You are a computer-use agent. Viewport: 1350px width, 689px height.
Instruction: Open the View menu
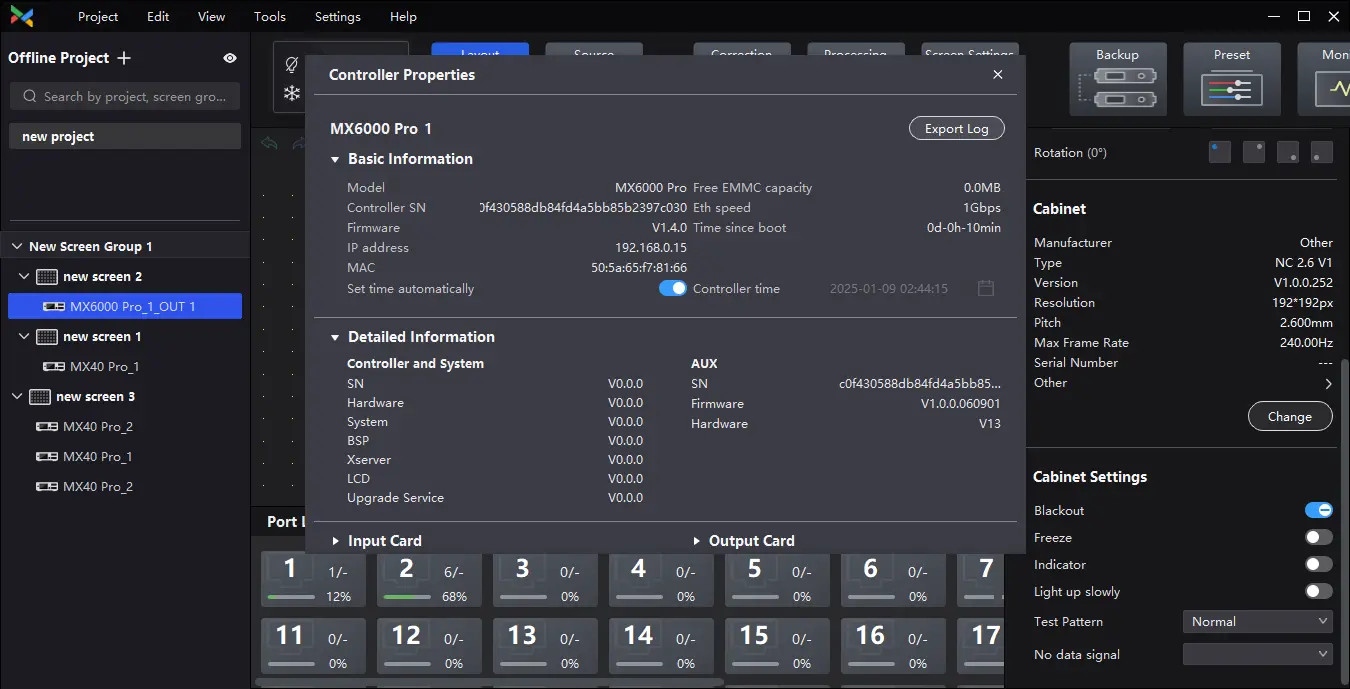212,17
